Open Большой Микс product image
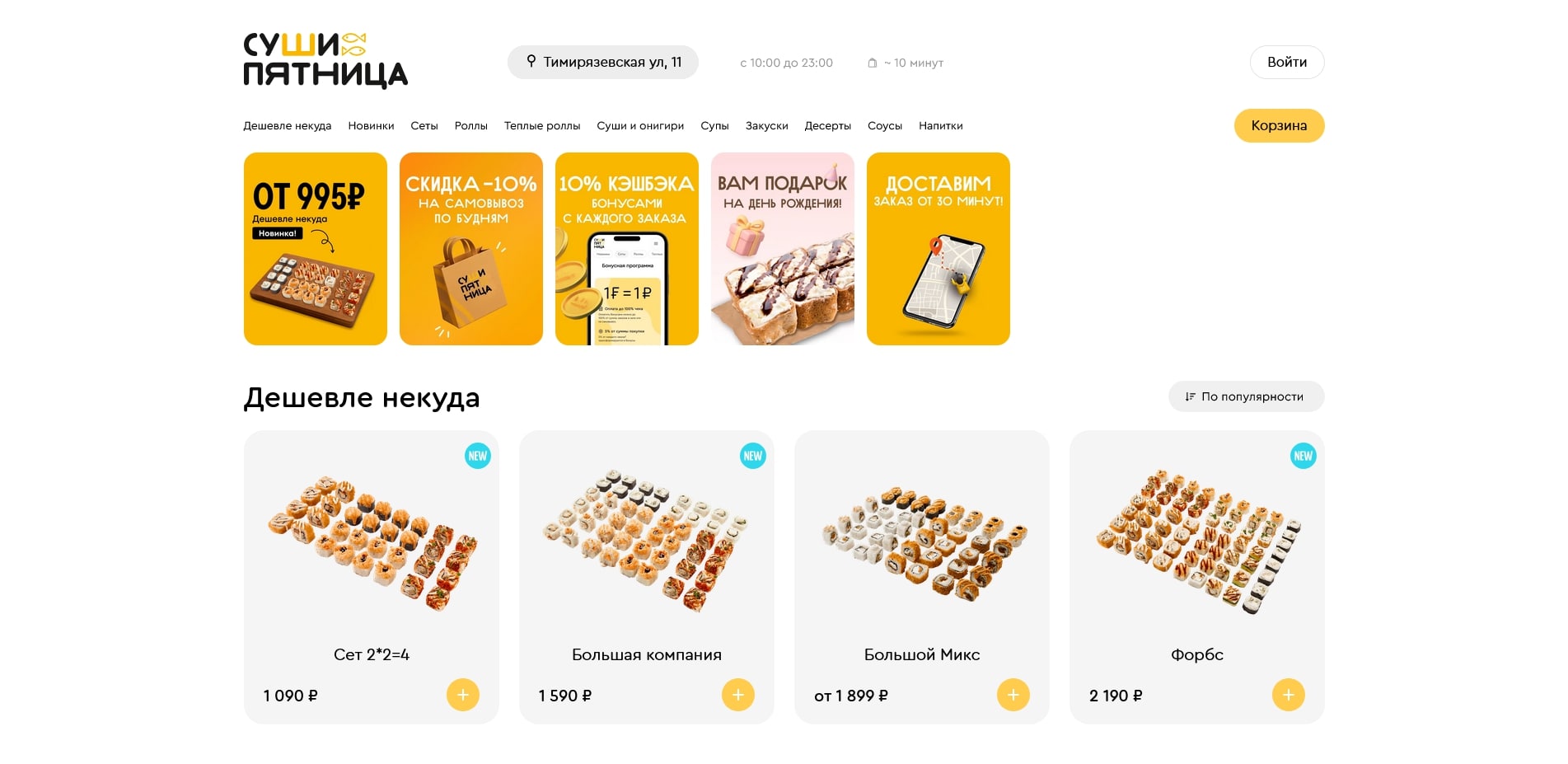1568x764 pixels. [922, 540]
